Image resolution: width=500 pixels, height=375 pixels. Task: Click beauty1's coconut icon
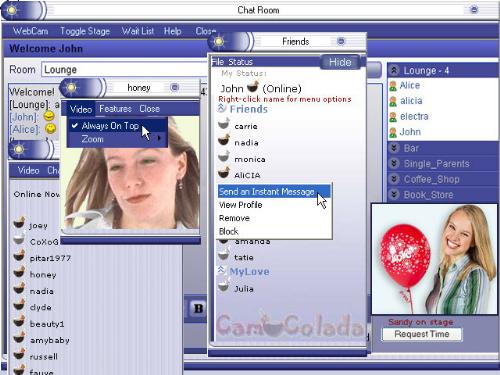click(19, 321)
